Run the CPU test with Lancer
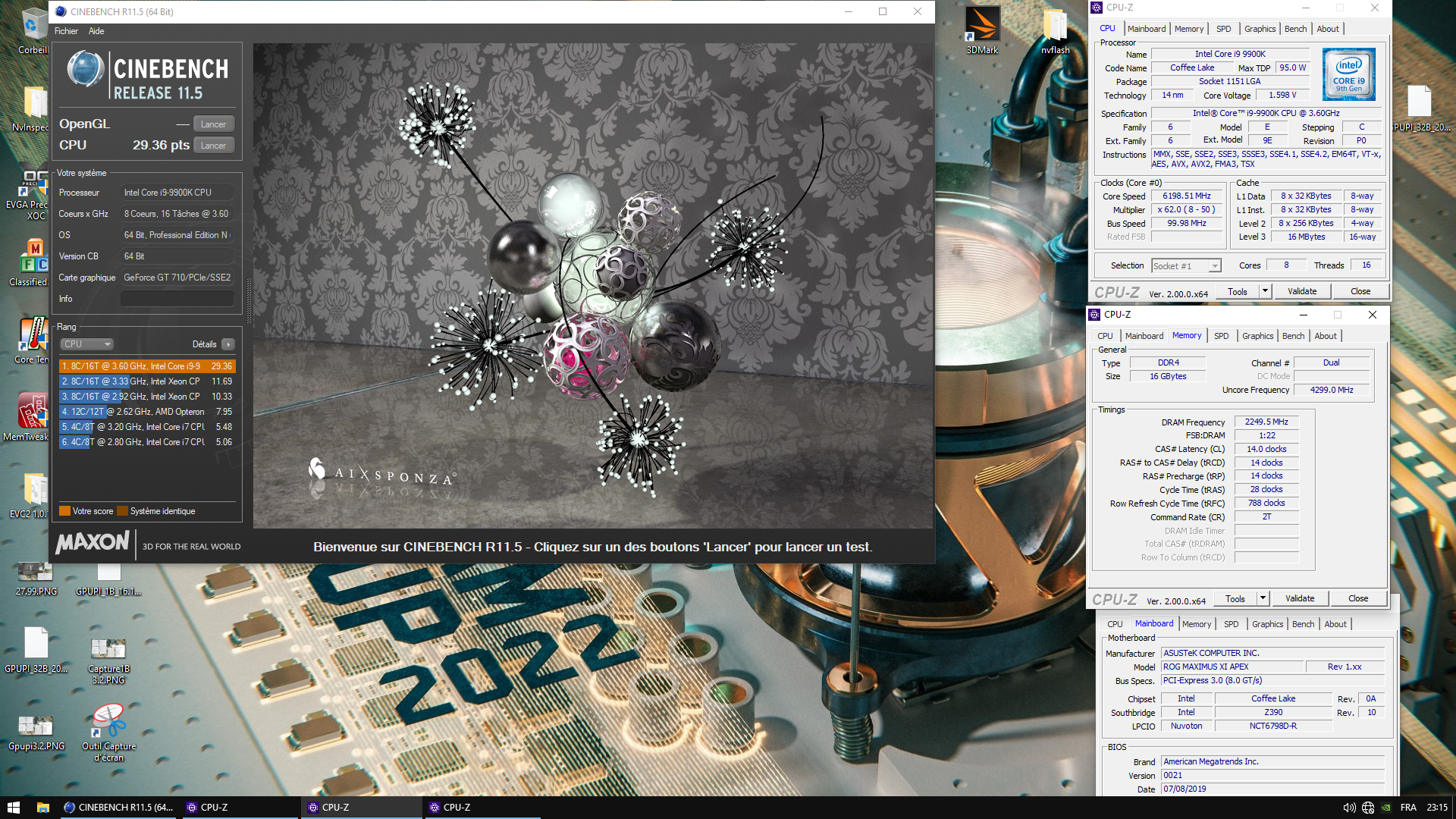 (213, 146)
